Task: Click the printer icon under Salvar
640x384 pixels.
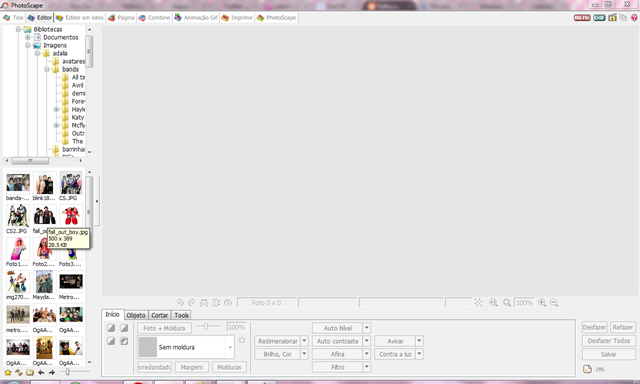Action: pos(600,369)
